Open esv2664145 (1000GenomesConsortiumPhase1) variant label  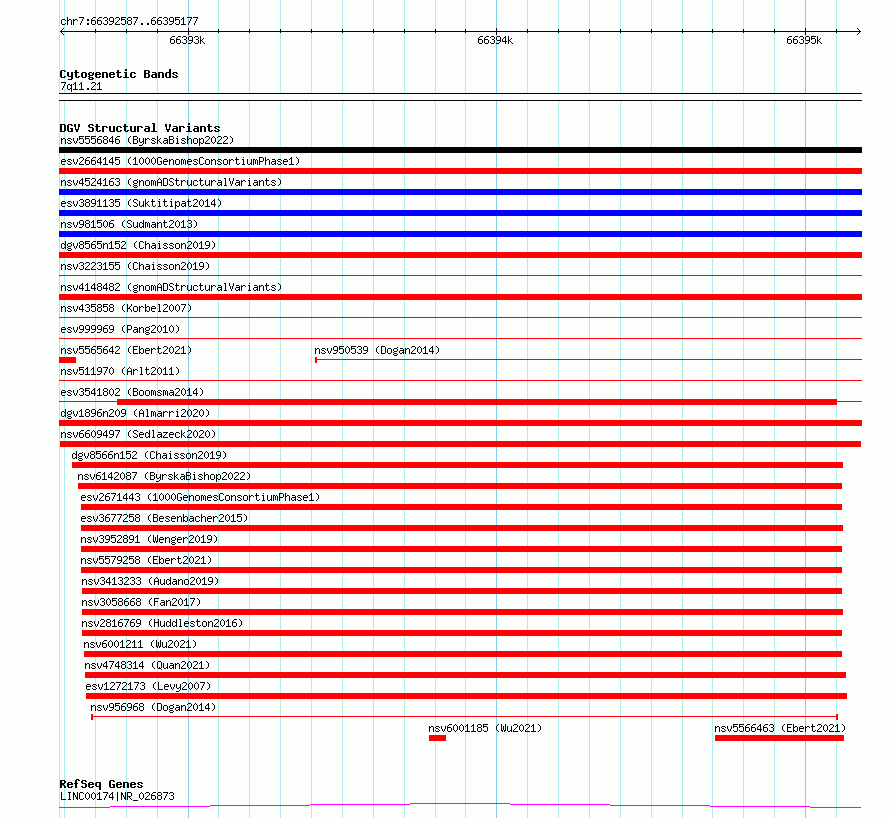click(x=180, y=161)
